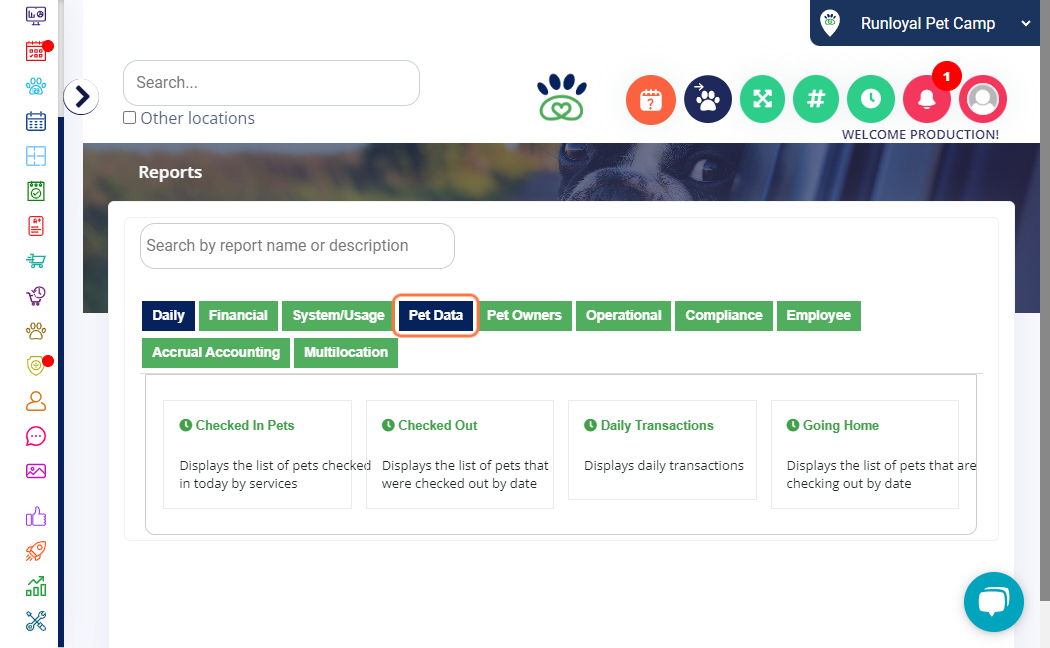Viewport: 1050px width, 648px height.
Task: Click the page's vertical scrollbar
Action: (x=1045, y=299)
